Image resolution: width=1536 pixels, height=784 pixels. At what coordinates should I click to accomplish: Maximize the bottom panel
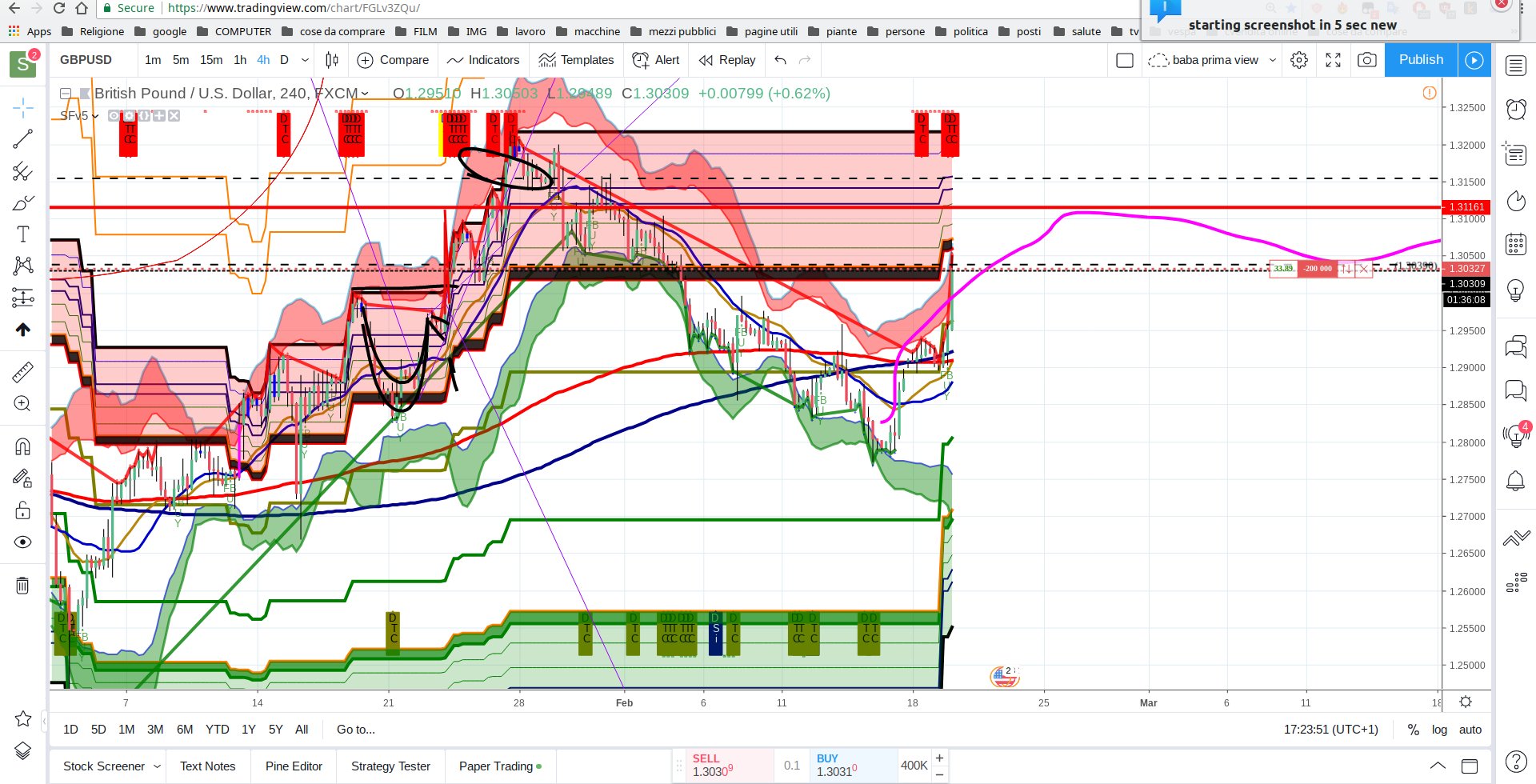coord(1470,766)
